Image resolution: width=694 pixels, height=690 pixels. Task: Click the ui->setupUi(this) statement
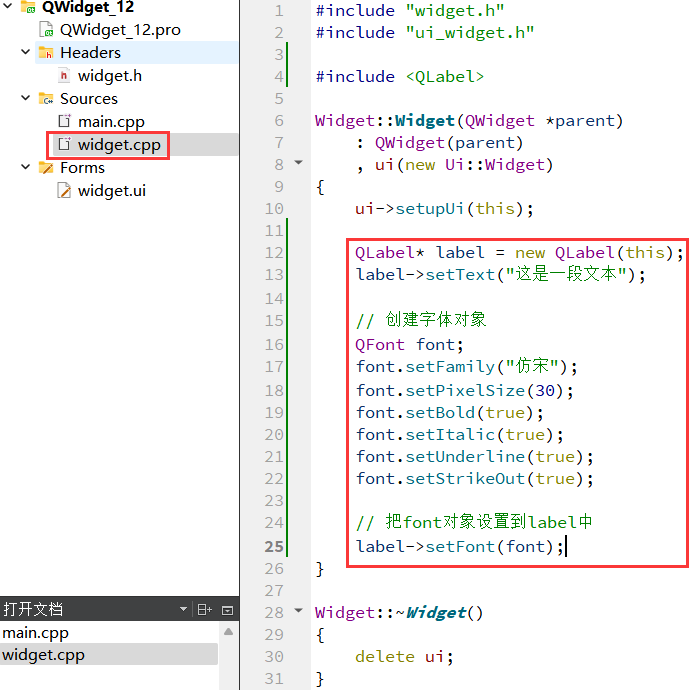(444, 208)
